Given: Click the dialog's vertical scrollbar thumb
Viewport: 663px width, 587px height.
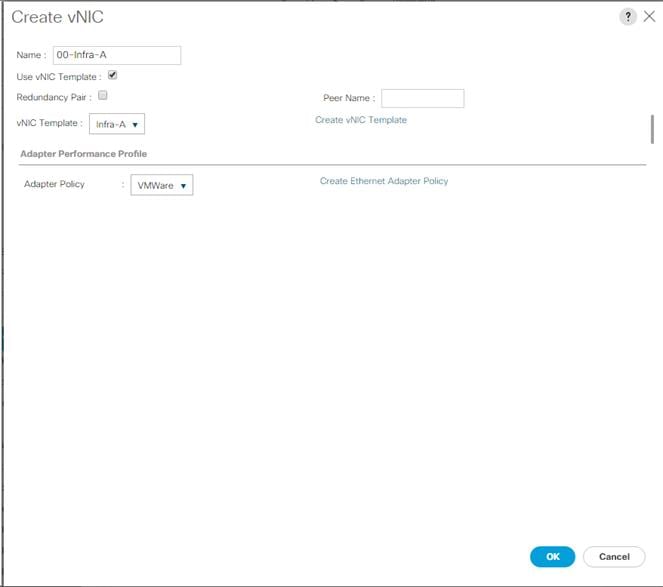Looking at the screenshot, I should 652,129.
